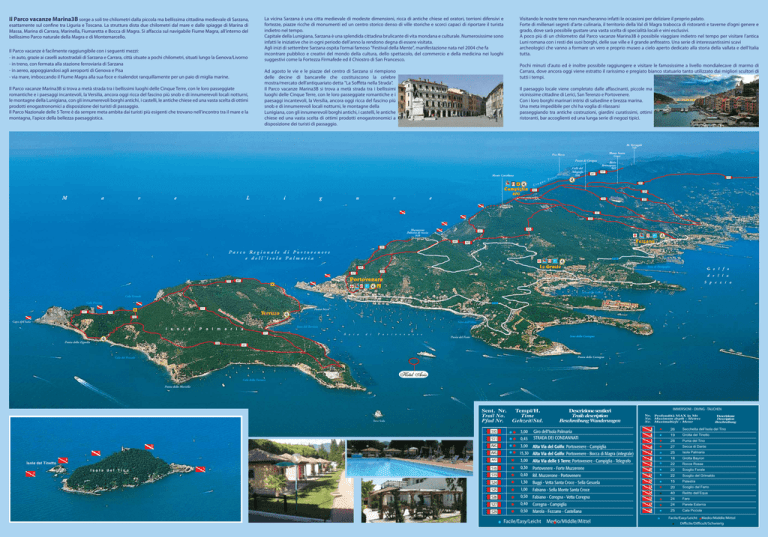Click the Medio/Middle/Mittel legend in trail table
Image resolution: width=768 pixels, height=537 pixels.
(569, 522)
